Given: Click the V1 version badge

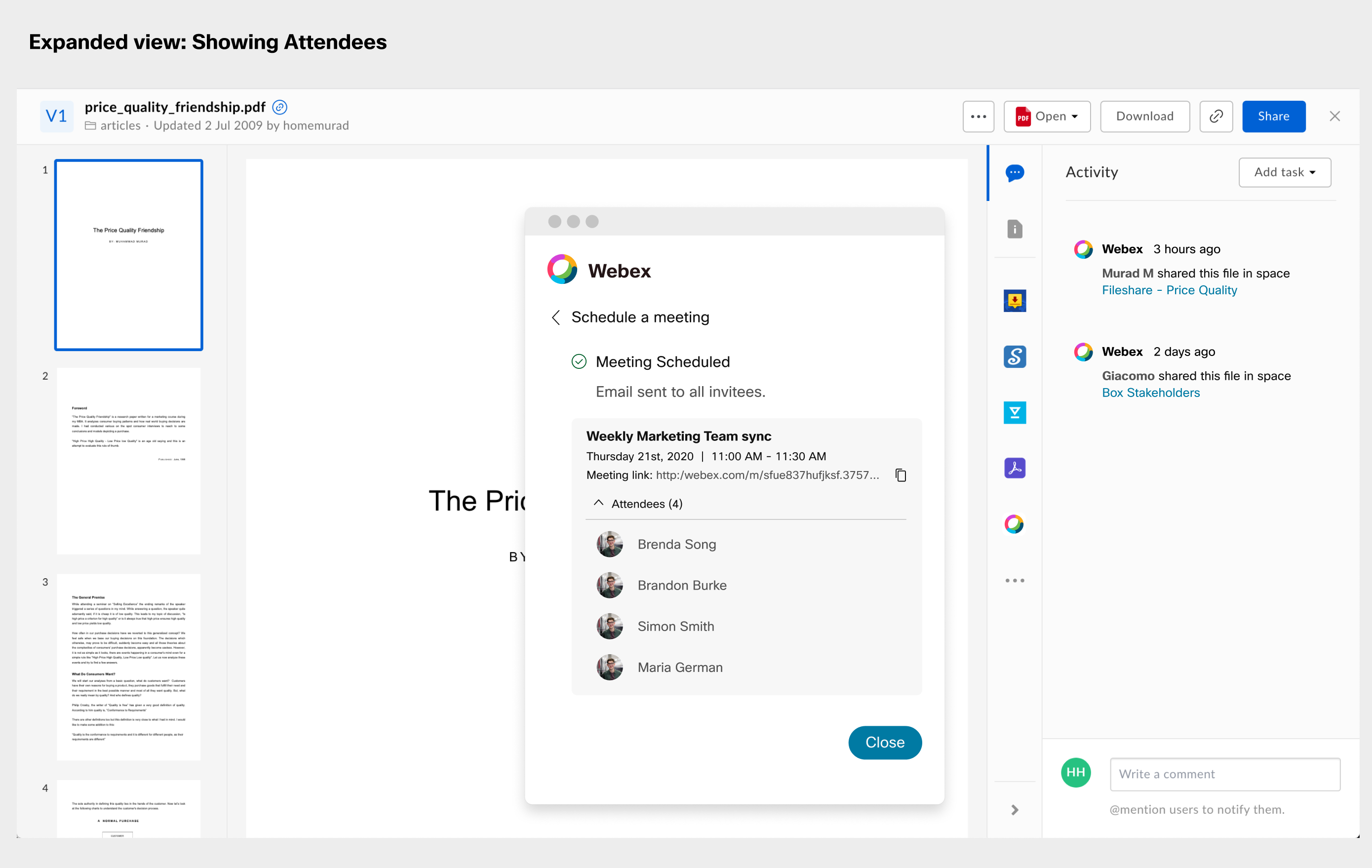Looking at the screenshot, I should pos(56,116).
